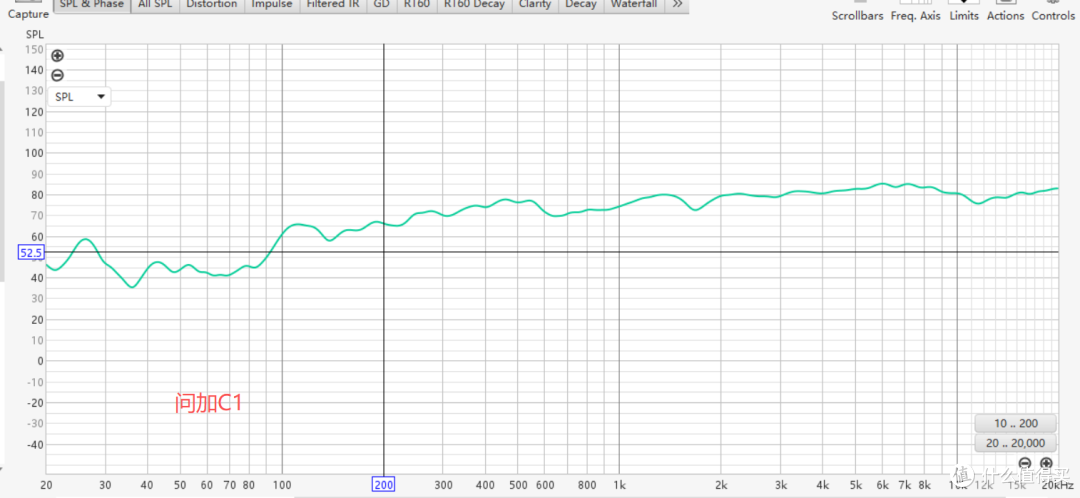Open the Clarity tab

click(x=534, y=5)
